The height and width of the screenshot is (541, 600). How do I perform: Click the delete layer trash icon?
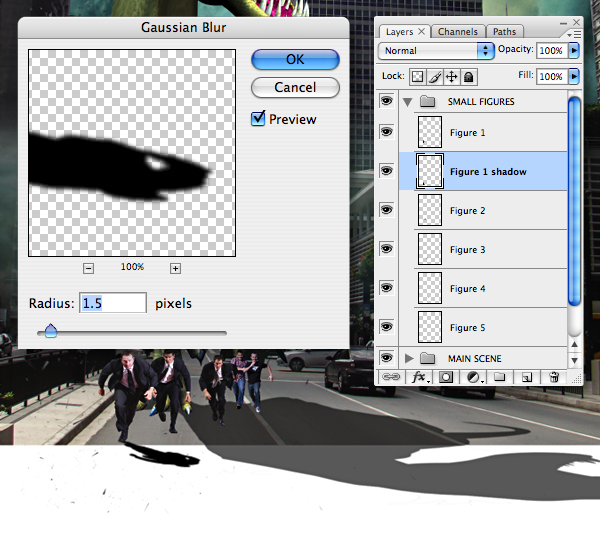(553, 377)
